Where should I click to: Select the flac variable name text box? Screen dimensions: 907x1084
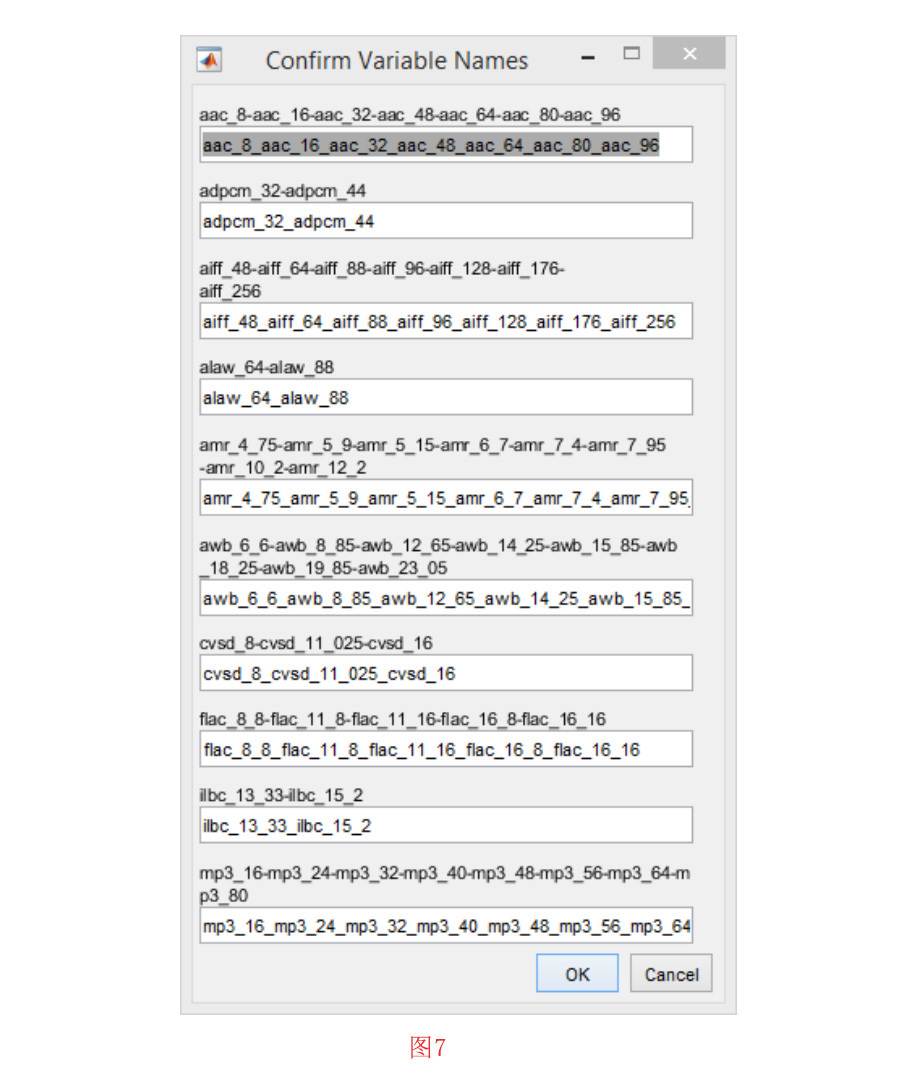[445, 749]
